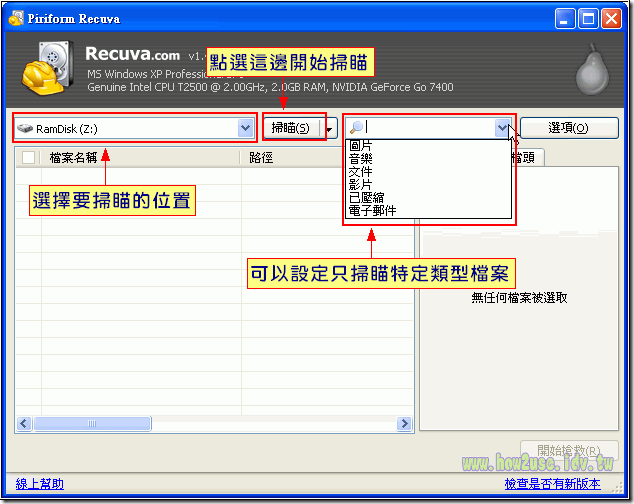
Task: Tick the select-all checkbox in file list header
Action: point(28,157)
